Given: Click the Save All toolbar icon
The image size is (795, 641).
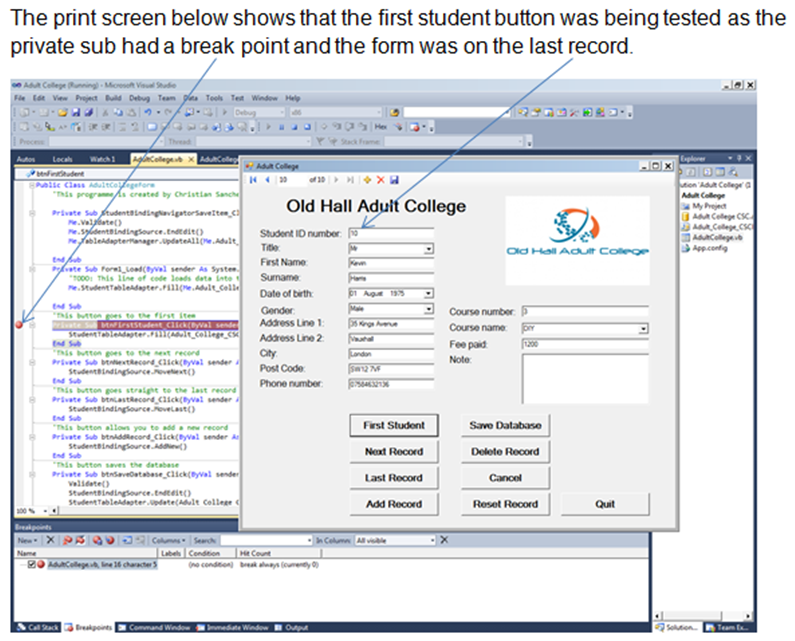Looking at the screenshot, I should click(88, 112).
